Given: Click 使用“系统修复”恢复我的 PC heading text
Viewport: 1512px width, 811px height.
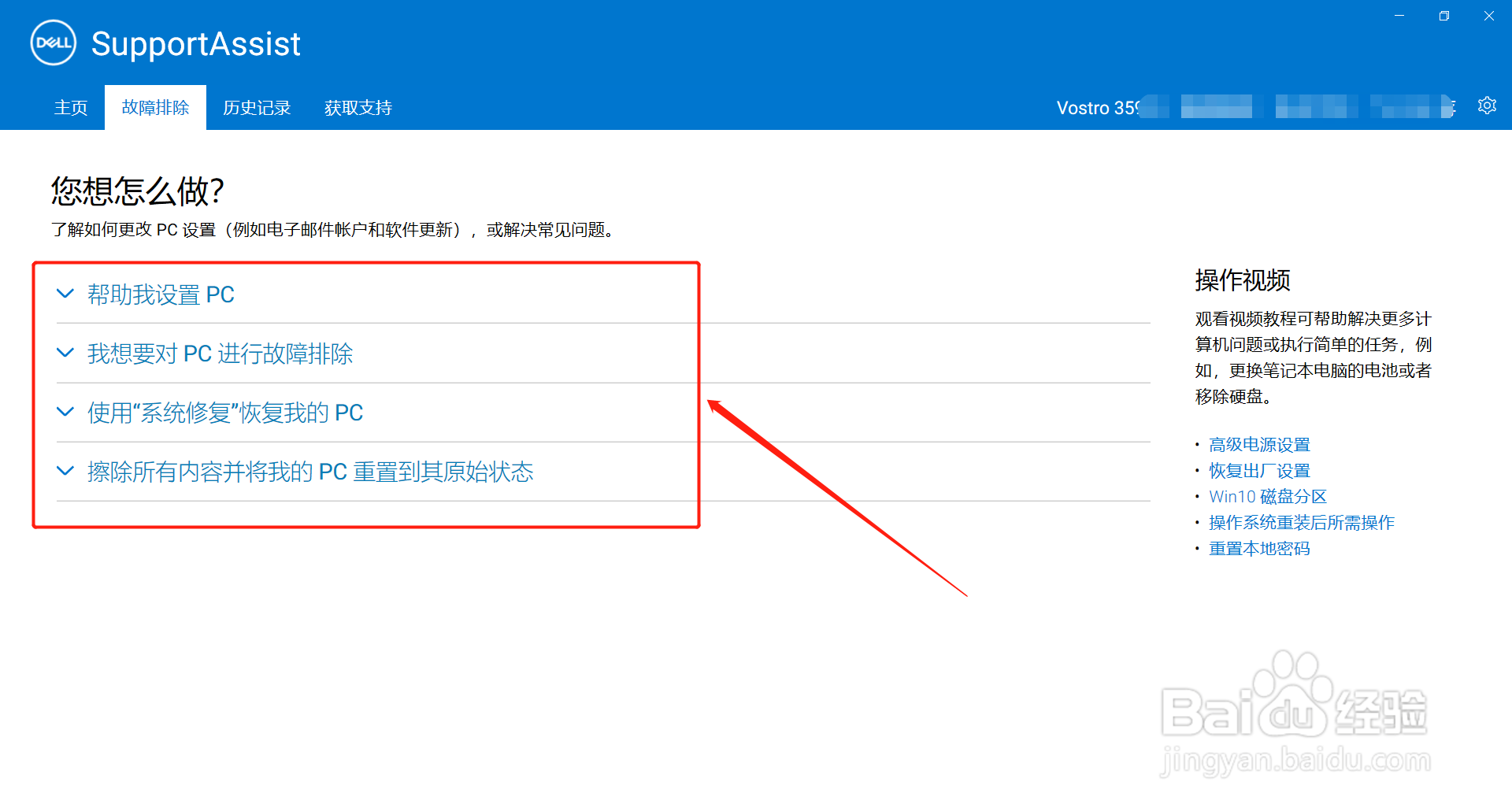Looking at the screenshot, I should pos(225,413).
